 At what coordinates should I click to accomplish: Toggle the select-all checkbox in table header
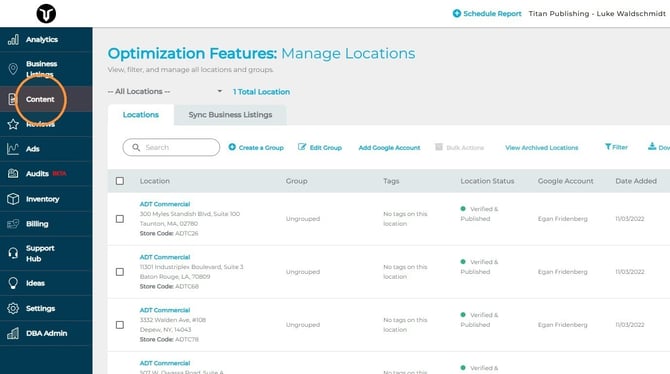point(120,181)
